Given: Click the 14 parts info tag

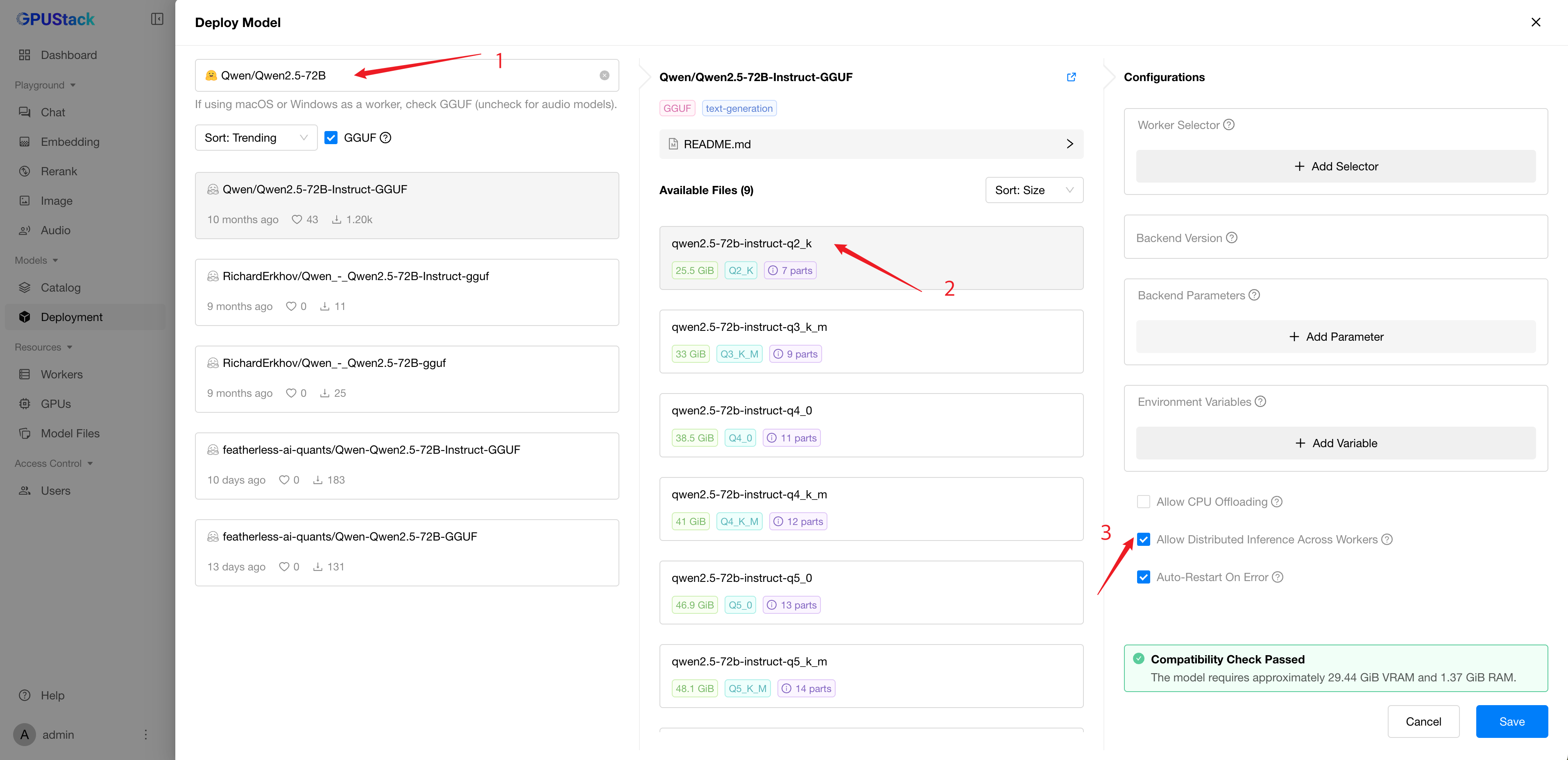Looking at the screenshot, I should point(806,688).
